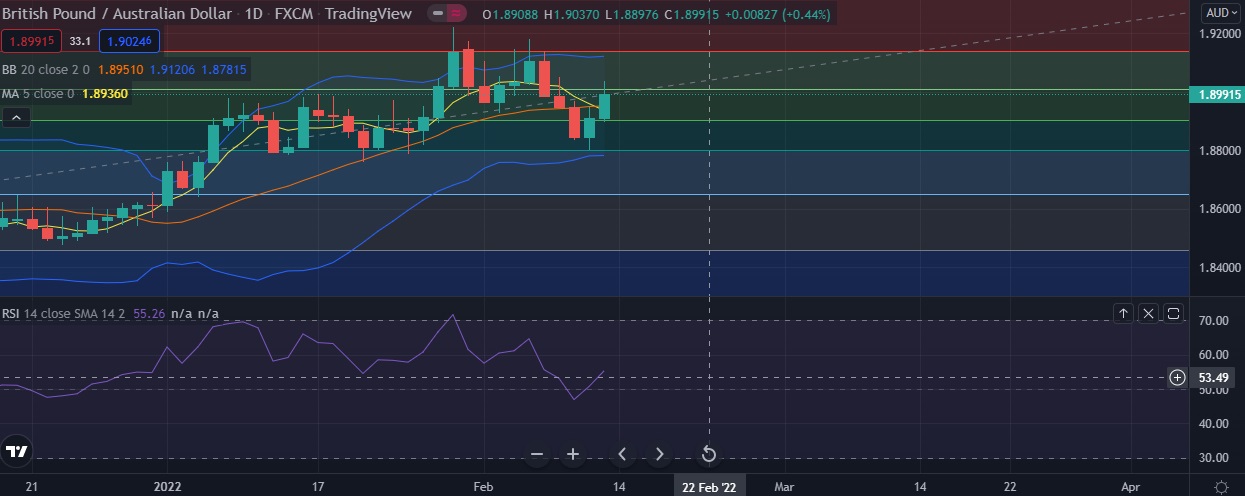
Task: Toggle the market status pill next to TradingView
Action: 448,14
